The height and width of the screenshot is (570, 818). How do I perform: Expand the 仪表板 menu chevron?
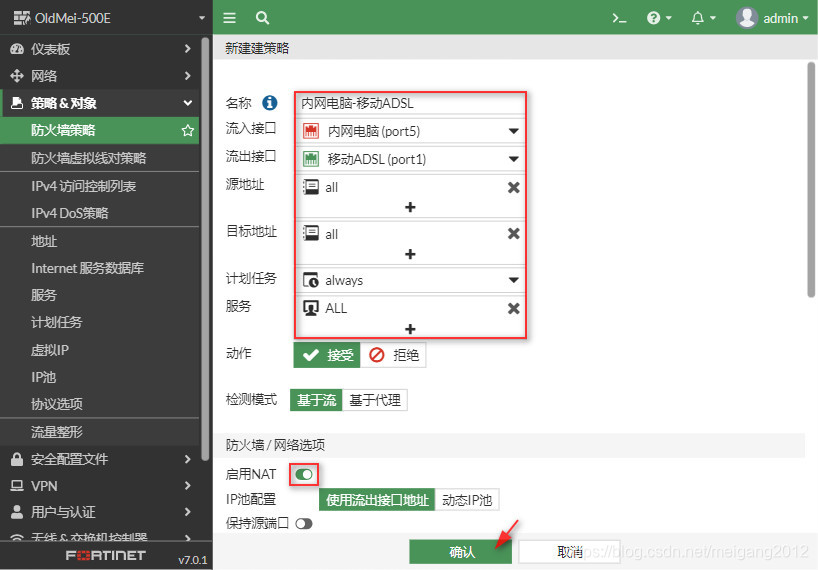(x=188, y=48)
